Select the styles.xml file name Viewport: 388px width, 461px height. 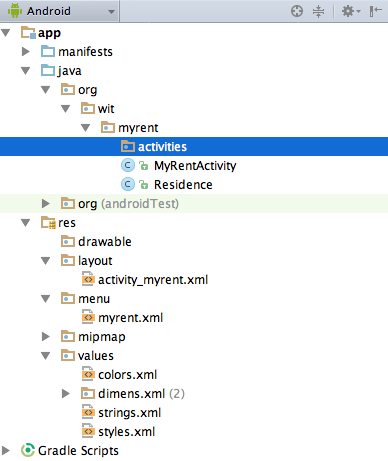[x=126, y=432]
